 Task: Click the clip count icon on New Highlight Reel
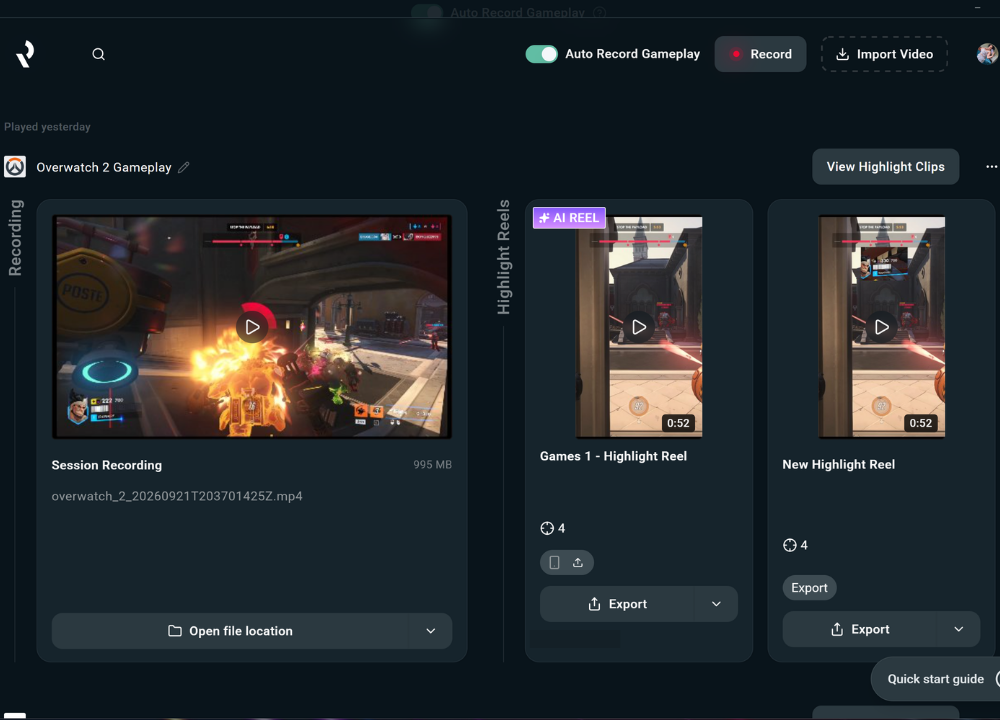pos(790,545)
